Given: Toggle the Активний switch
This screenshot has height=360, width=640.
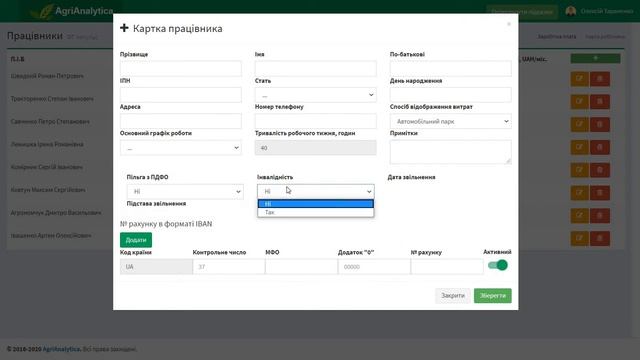Looking at the screenshot, I should 498,265.
